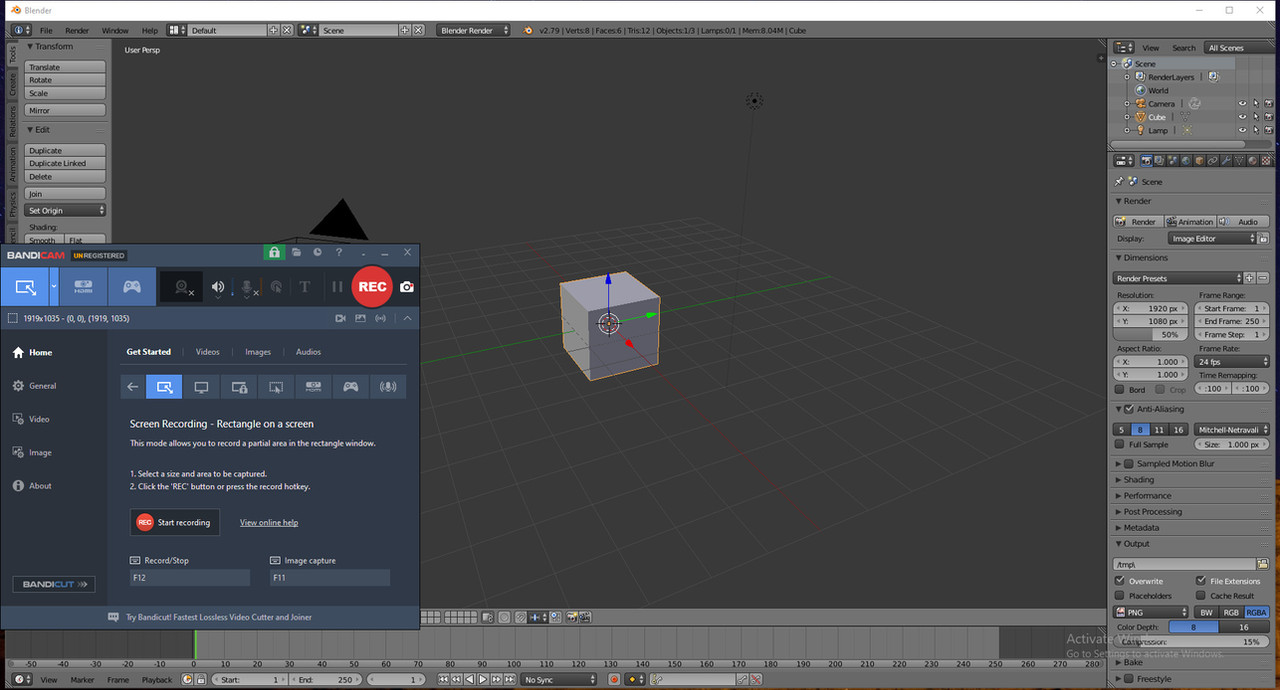The image size is (1280, 690).
Task: Click the red REC button
Action: pos(372,287)
